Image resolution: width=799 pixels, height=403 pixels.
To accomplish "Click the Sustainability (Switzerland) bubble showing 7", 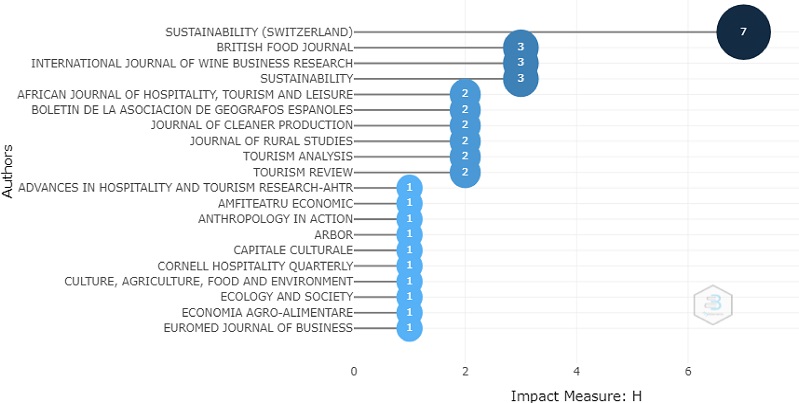I will (x=743, y=32).
